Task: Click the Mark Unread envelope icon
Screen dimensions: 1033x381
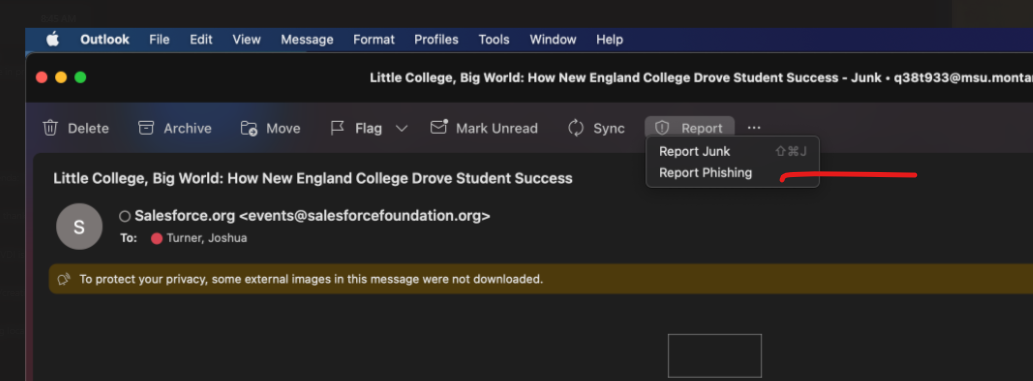Action: pos(439,127)
